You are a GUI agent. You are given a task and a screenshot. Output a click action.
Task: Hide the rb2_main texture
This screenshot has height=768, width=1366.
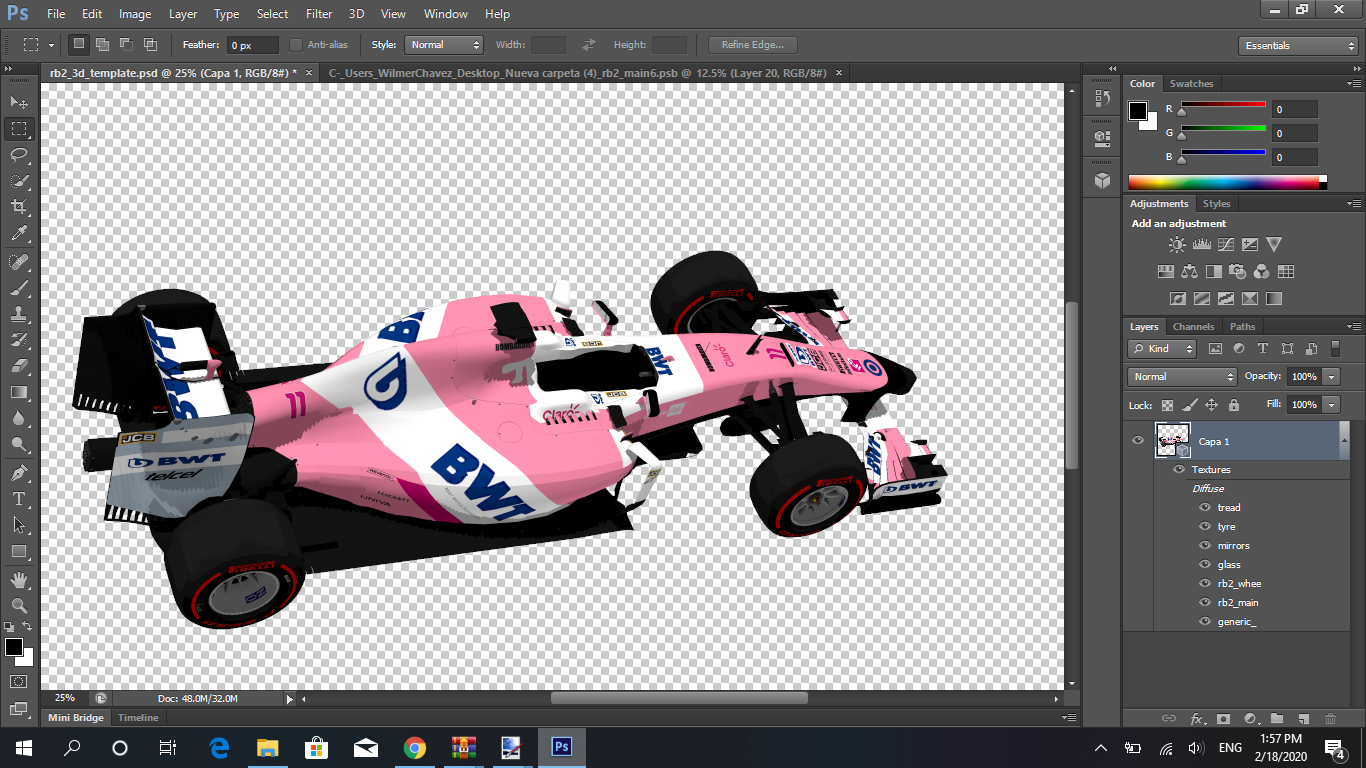point(1205,602)
